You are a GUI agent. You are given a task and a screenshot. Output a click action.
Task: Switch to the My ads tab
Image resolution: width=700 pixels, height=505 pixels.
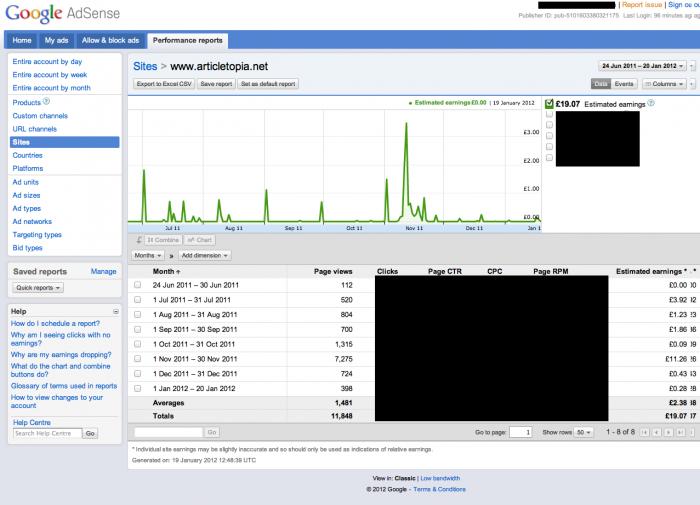(56, 40)
